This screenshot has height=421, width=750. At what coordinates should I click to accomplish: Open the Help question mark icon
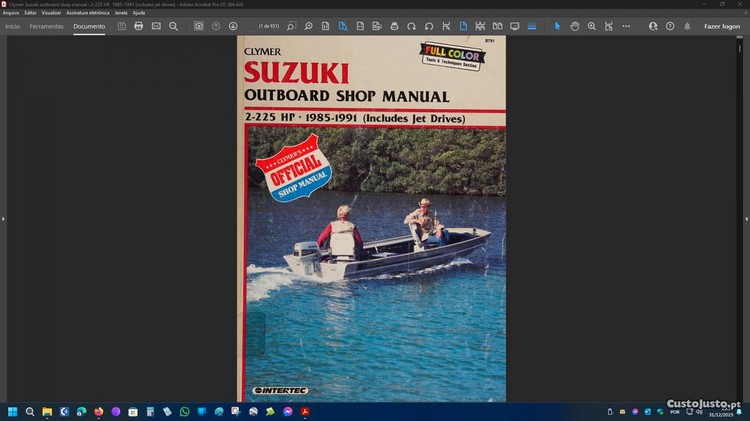(x=671, y=26)
